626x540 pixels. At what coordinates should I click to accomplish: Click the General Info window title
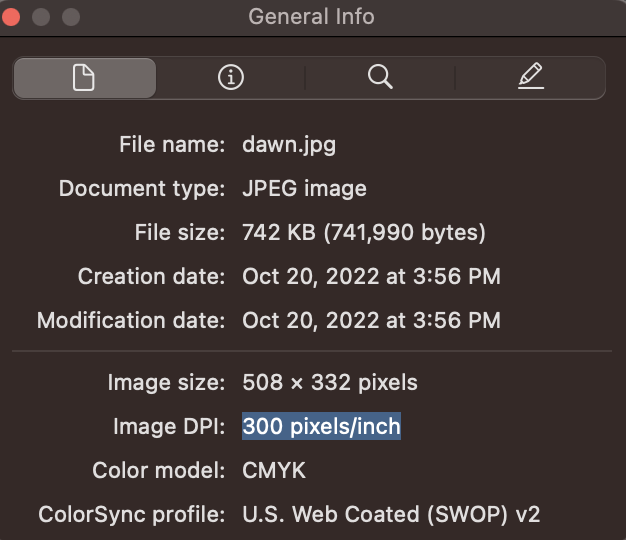click(311, 17)
